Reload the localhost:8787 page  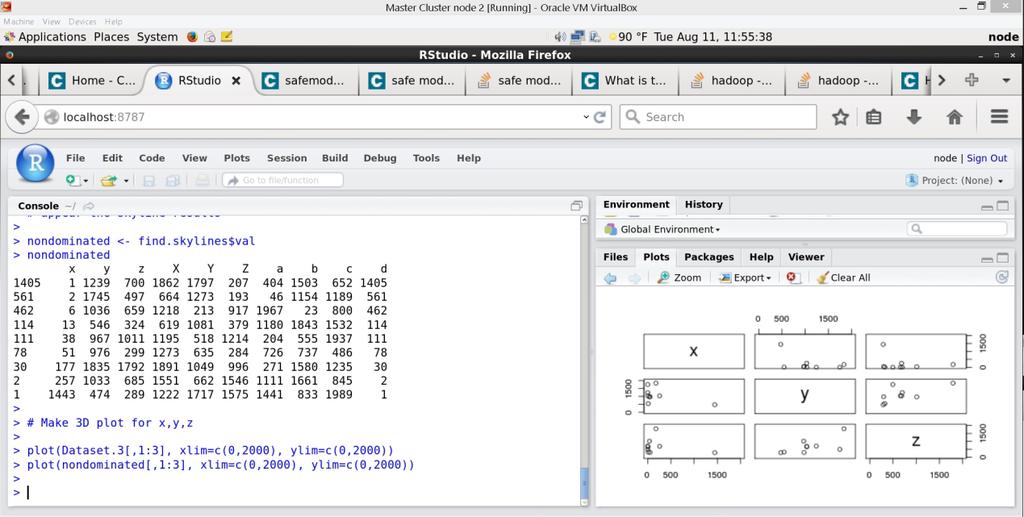tap(600, 117)
